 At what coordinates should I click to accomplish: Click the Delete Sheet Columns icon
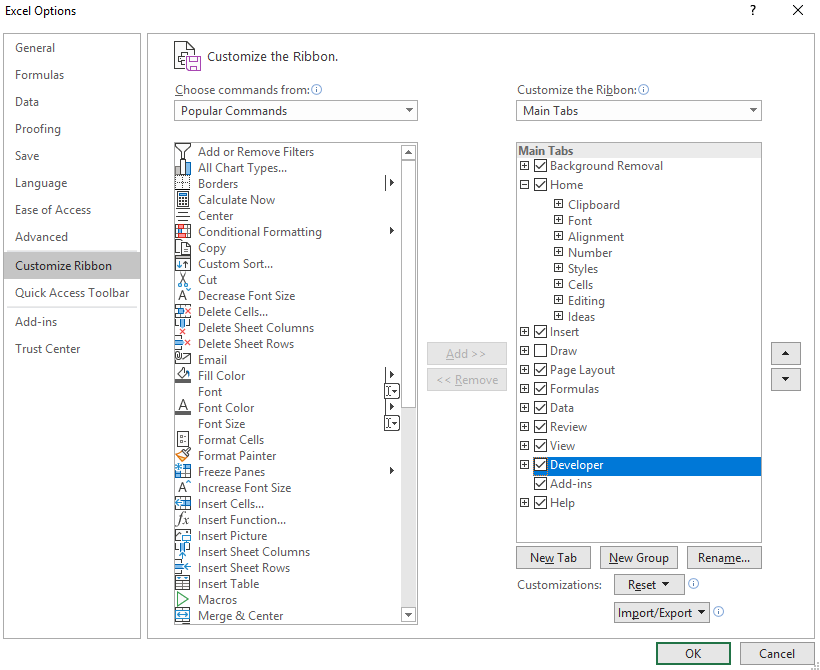(183, 328)
